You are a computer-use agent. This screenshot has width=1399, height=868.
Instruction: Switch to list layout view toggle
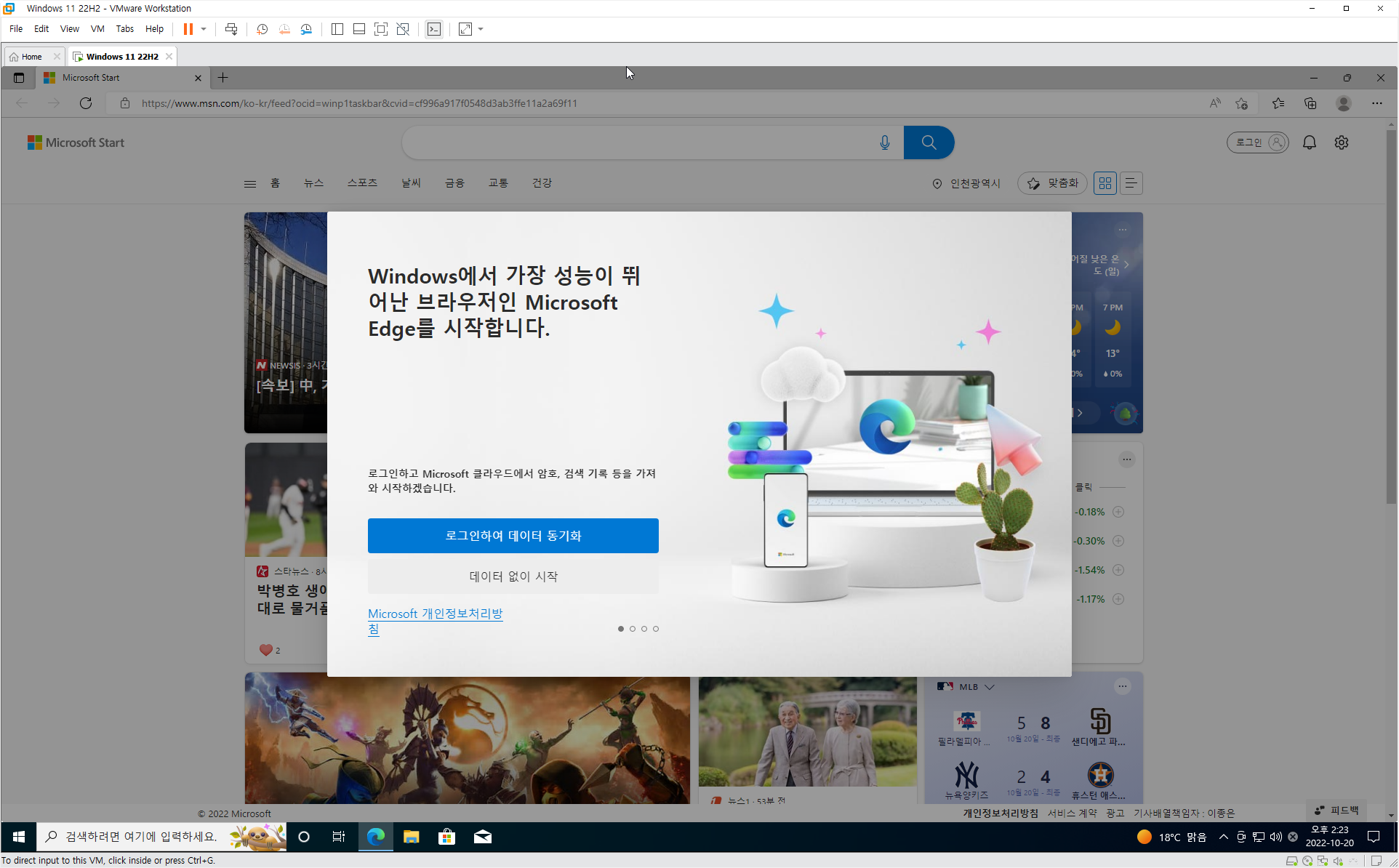[1131, 183]
